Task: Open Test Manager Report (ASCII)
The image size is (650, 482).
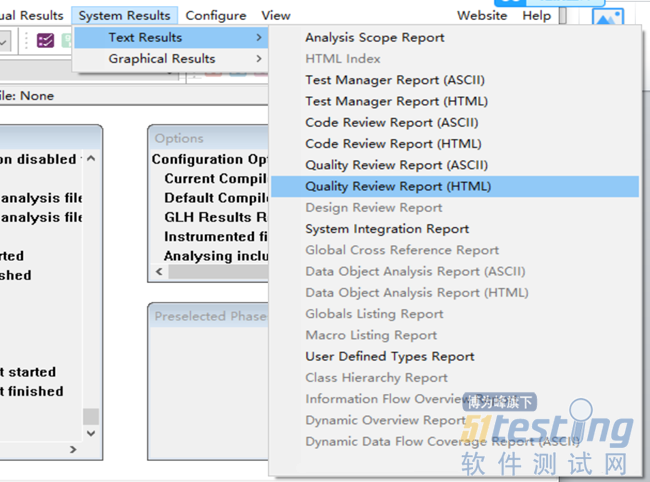Action: click(396, 80)
